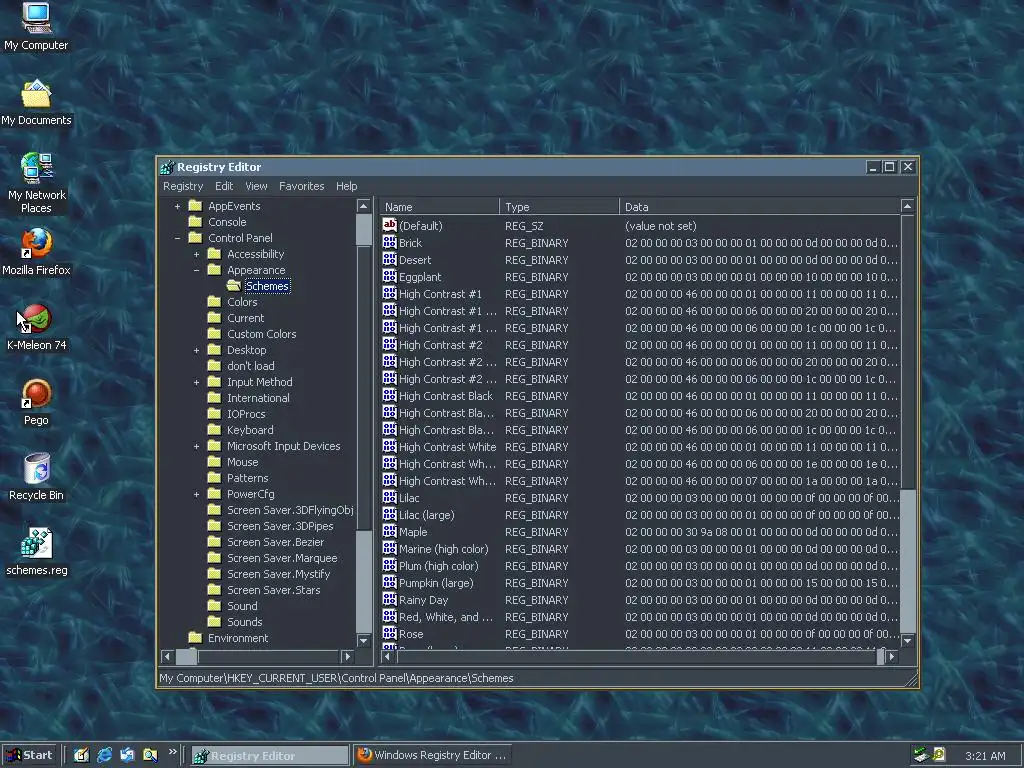Click the Colors folder icon in the tree
Viewport: 1024px width, 768px height.
coord(214,302)
